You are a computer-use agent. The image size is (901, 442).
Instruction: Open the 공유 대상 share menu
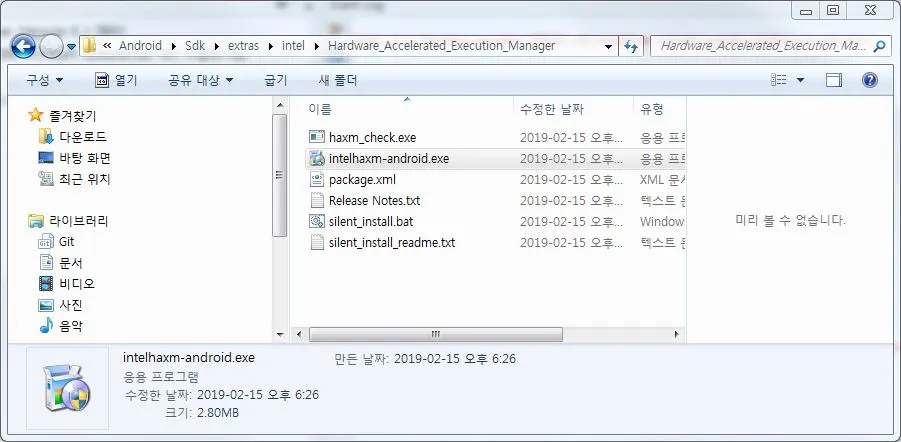click(201, 80)
